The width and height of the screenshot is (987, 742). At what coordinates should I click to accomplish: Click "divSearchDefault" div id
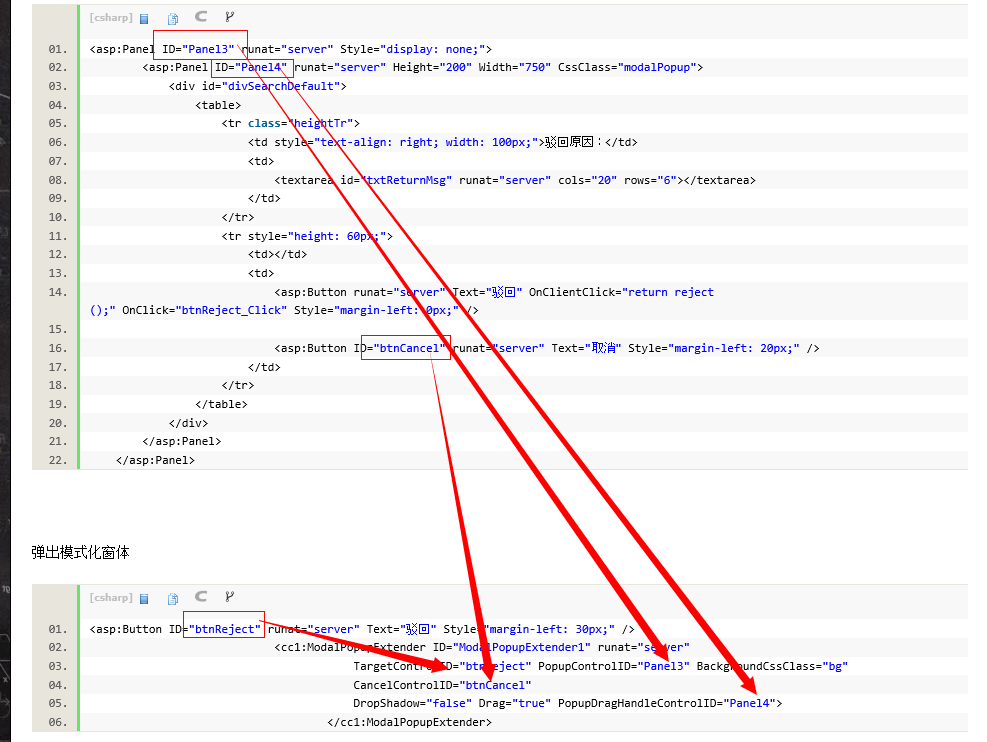(281, 86)
